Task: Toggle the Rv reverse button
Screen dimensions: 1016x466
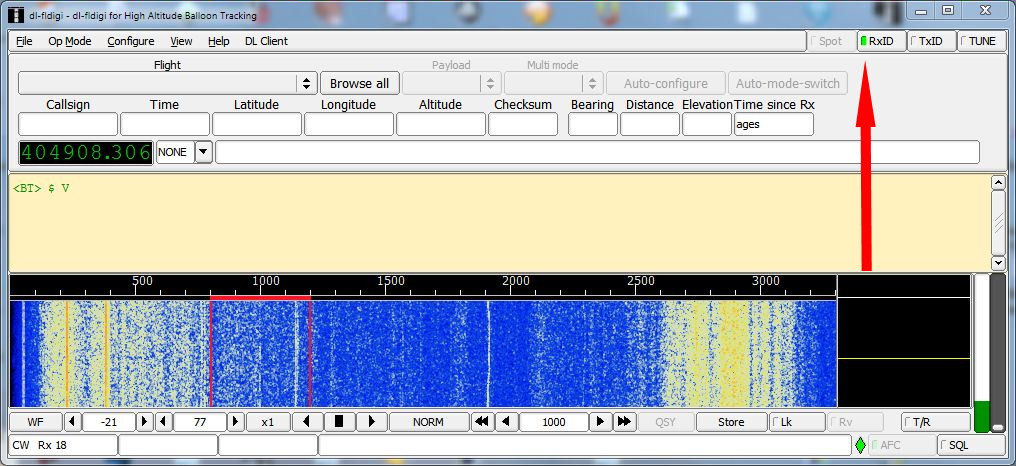Action: coord(855,422)
